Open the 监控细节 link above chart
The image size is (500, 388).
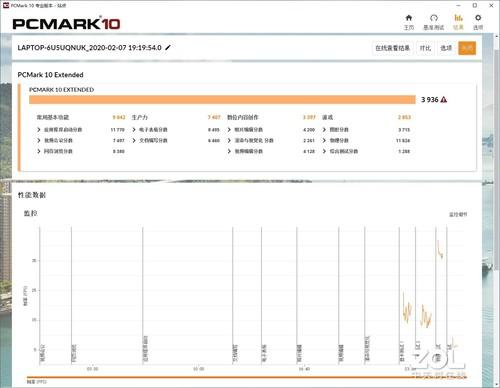458,214
